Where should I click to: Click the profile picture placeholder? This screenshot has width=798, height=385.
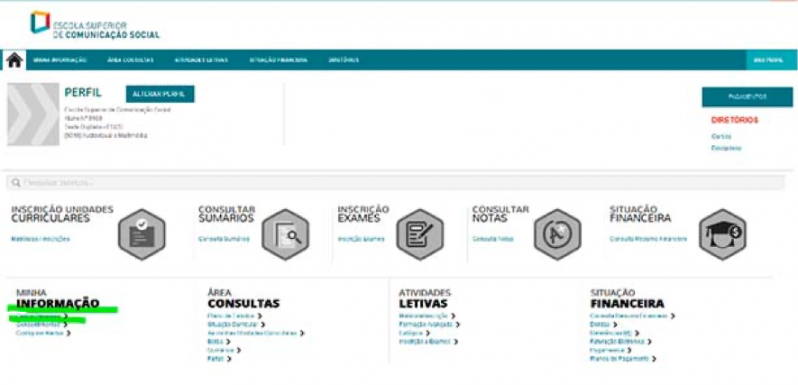[33, 114]
